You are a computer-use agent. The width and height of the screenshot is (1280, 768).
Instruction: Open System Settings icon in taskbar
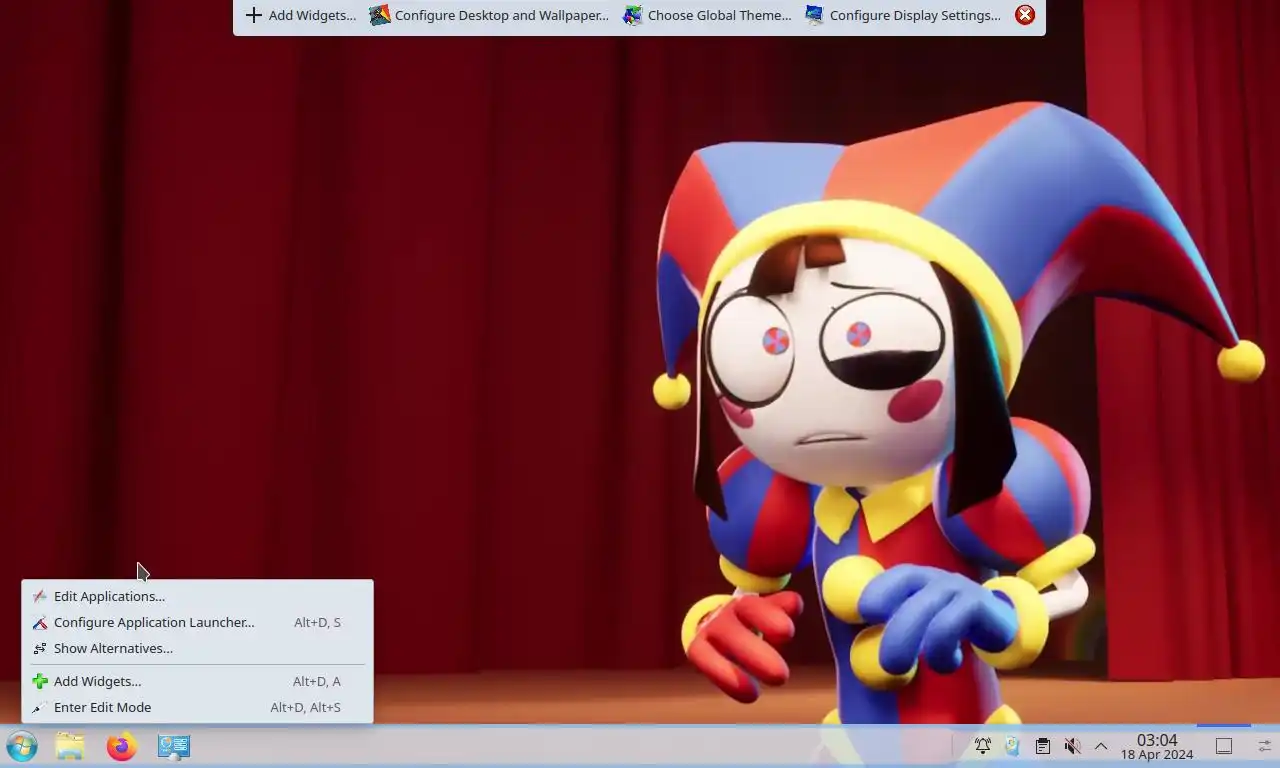pyautogui.click(x=173, y=746)
